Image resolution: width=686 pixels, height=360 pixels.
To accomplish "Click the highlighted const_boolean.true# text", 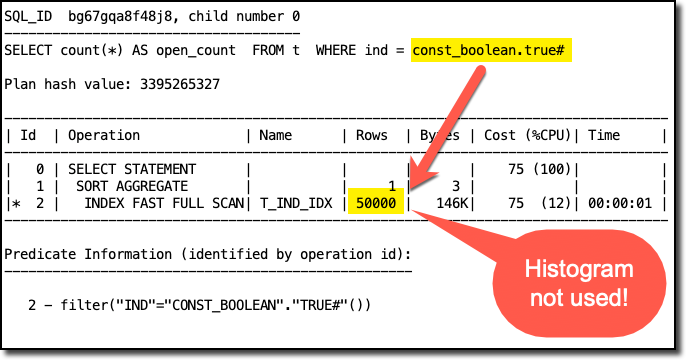I will coord(491,50).
